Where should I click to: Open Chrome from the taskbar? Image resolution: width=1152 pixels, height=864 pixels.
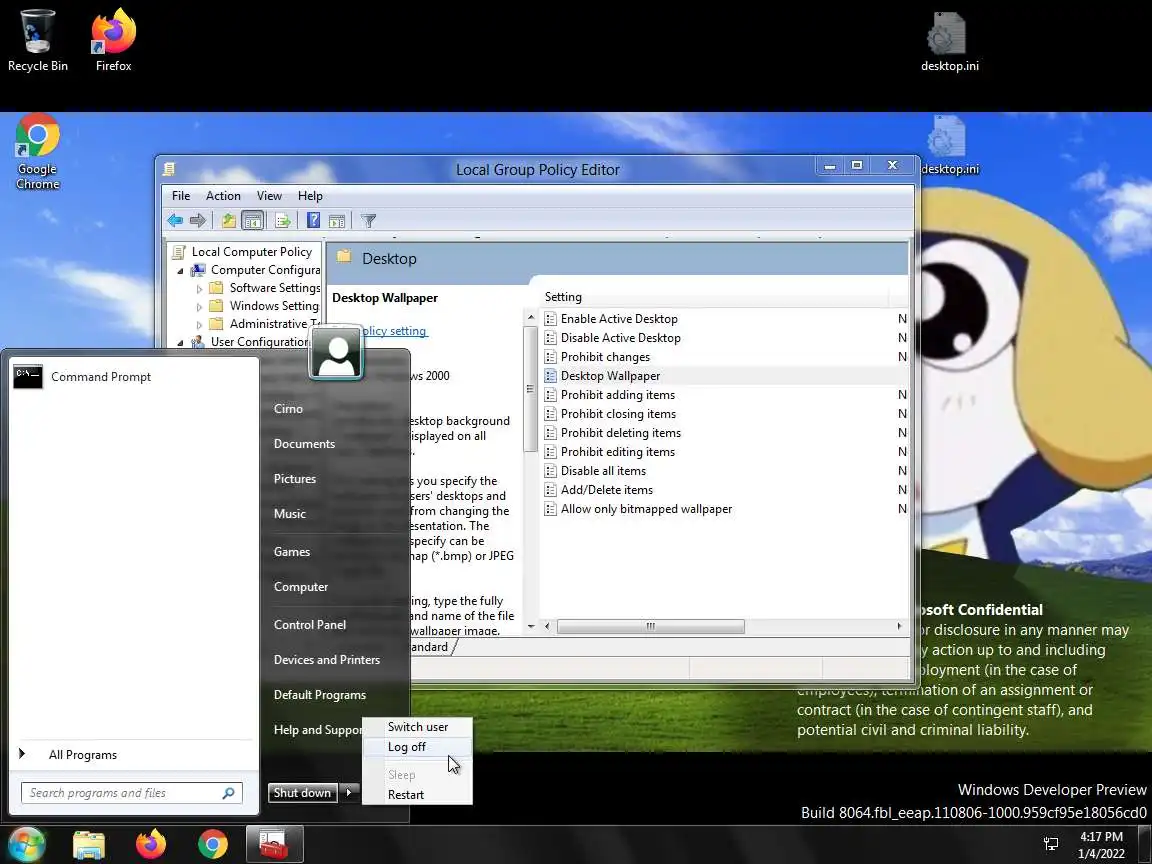(212, 844)
